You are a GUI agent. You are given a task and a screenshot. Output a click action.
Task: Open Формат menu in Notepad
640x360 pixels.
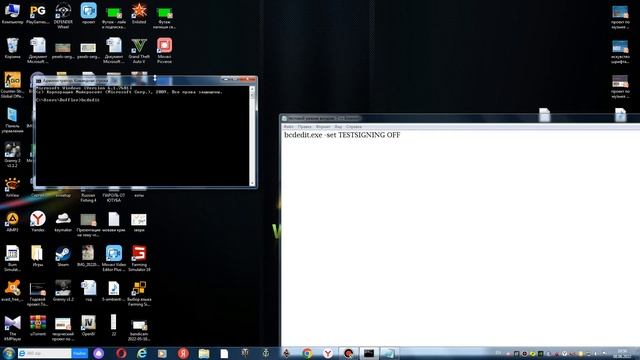coord(322,127)
